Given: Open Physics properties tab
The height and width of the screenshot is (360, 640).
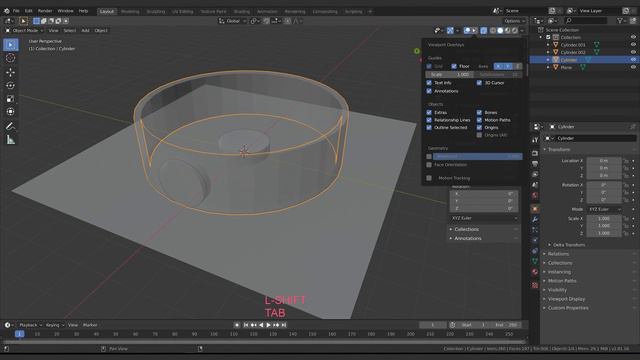Looking at the screenshot, I should pos(535,241).
